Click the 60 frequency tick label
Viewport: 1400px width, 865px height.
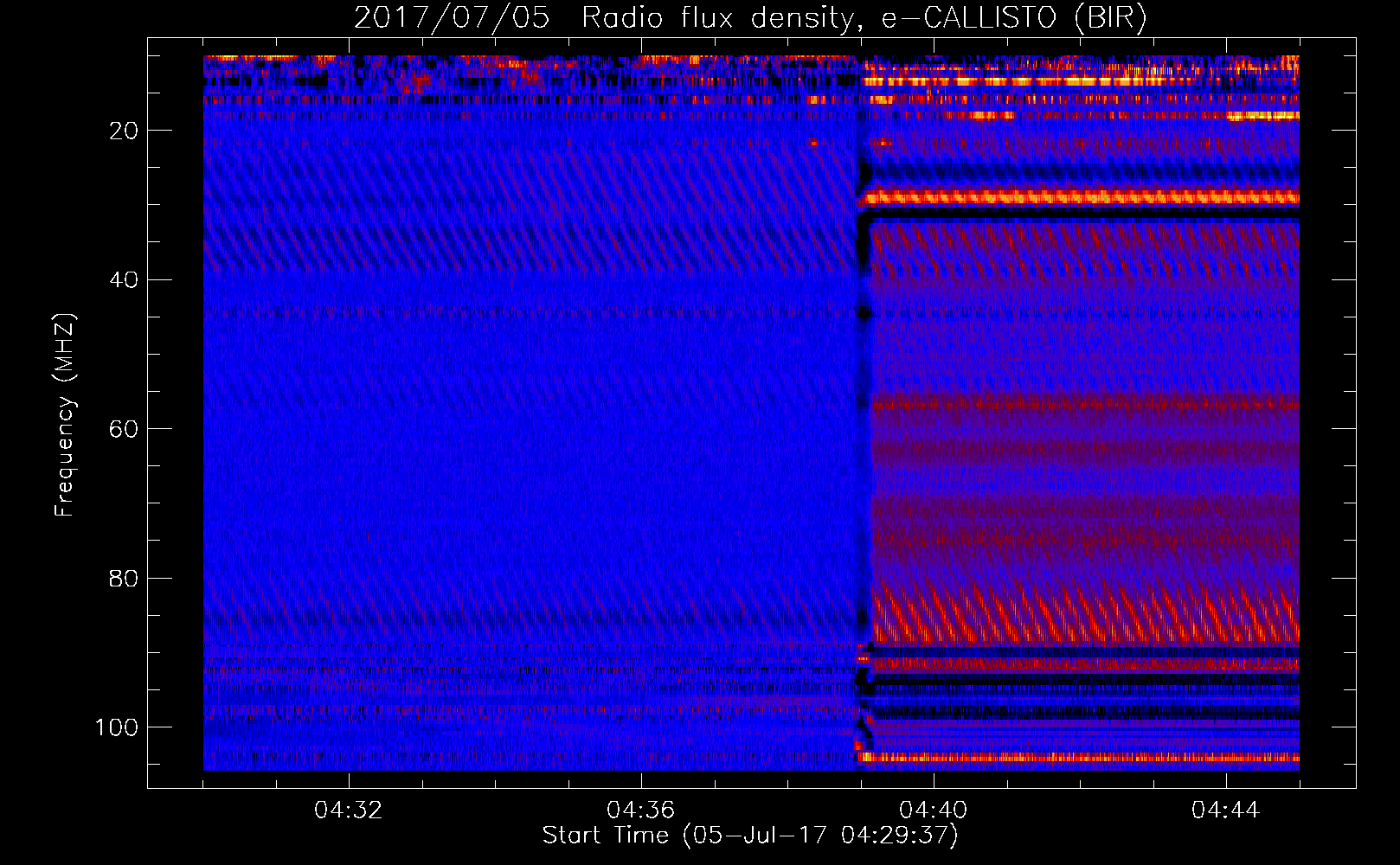point(125,429)
